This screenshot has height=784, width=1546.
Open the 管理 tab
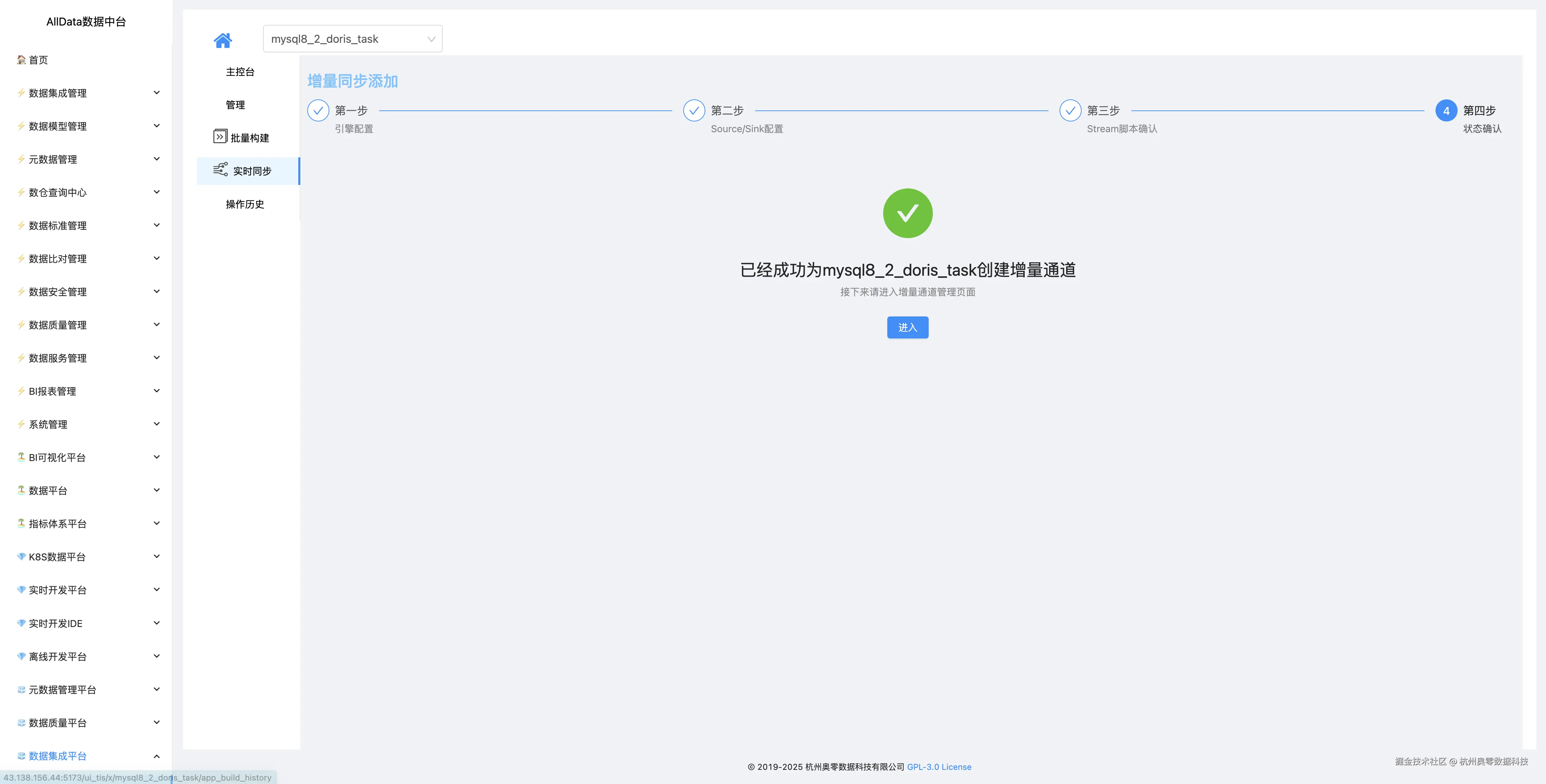pyautogui.click(x=235, y=104)
